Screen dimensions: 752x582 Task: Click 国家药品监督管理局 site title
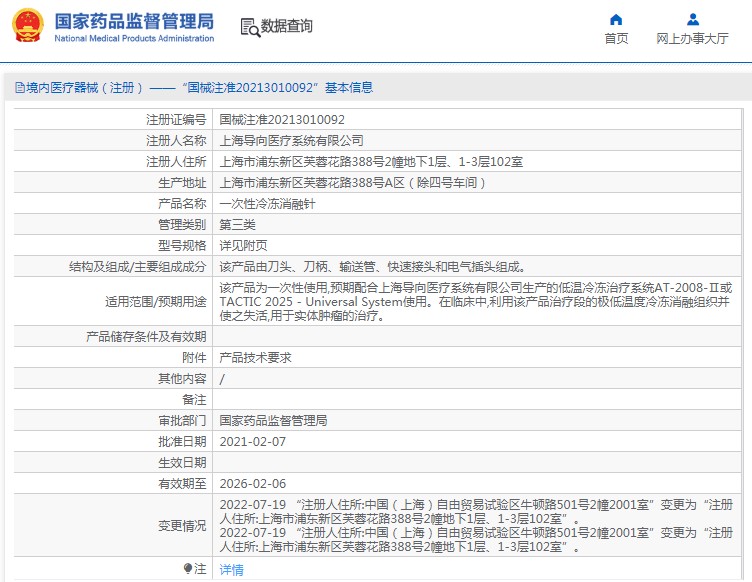tap(134, 22)
